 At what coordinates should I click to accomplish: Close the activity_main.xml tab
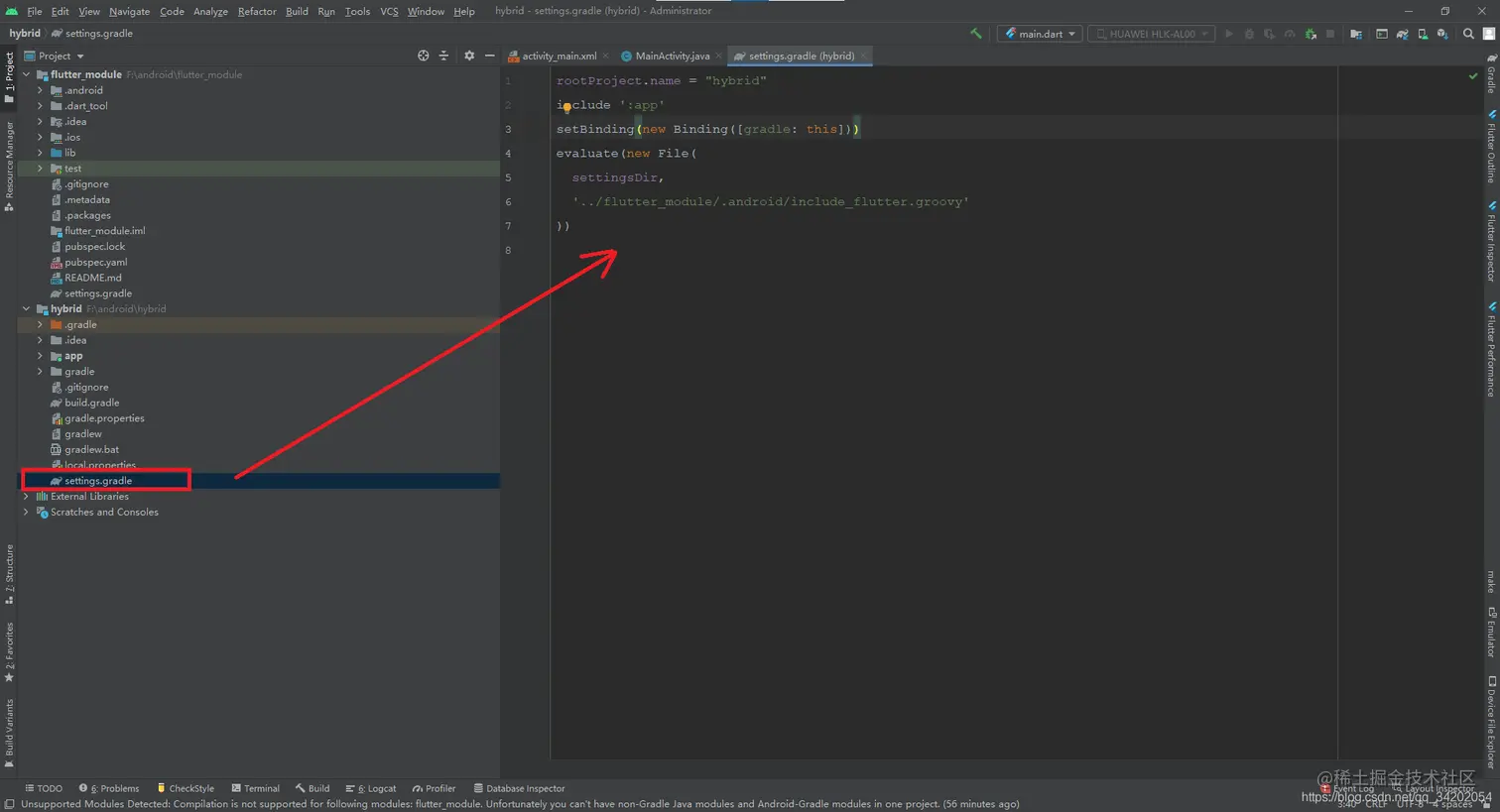point(605,56)
